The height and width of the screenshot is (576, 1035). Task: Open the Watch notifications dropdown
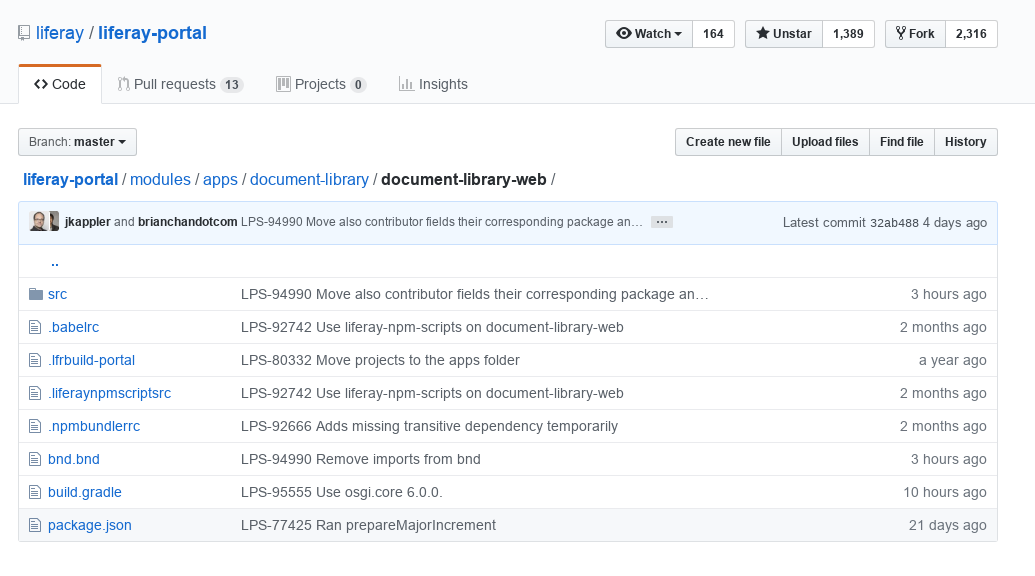point(649,34)
